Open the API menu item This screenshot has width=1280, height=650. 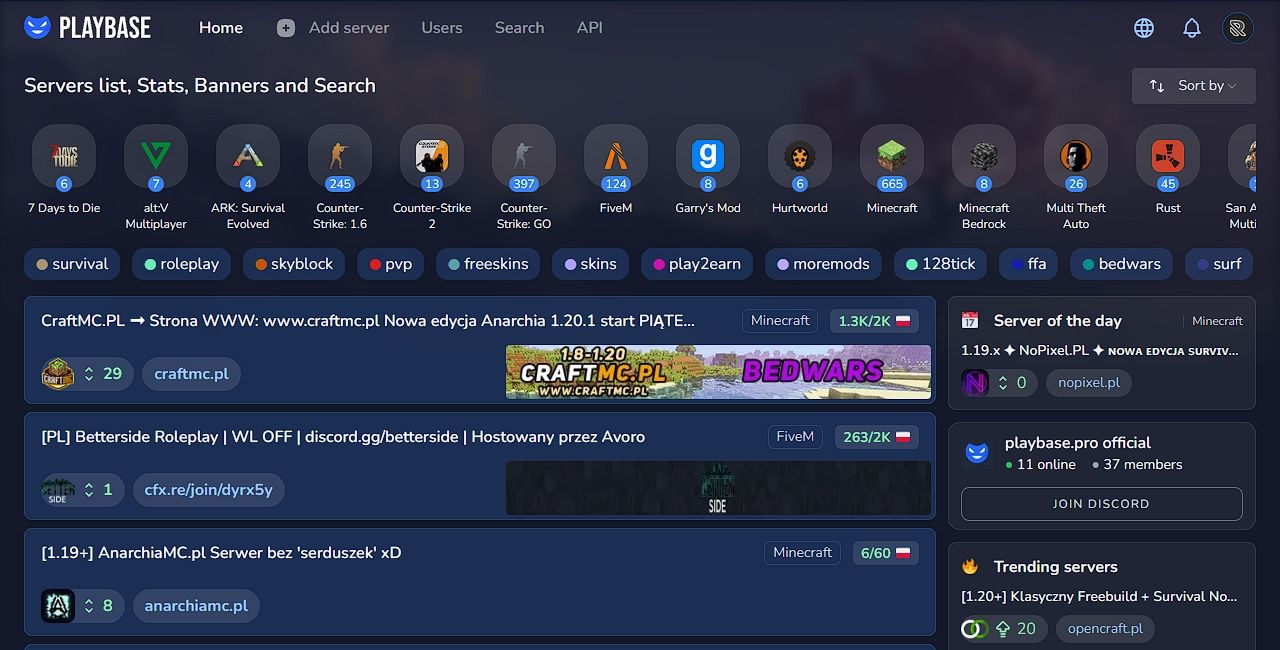click(x=589, y=27)
